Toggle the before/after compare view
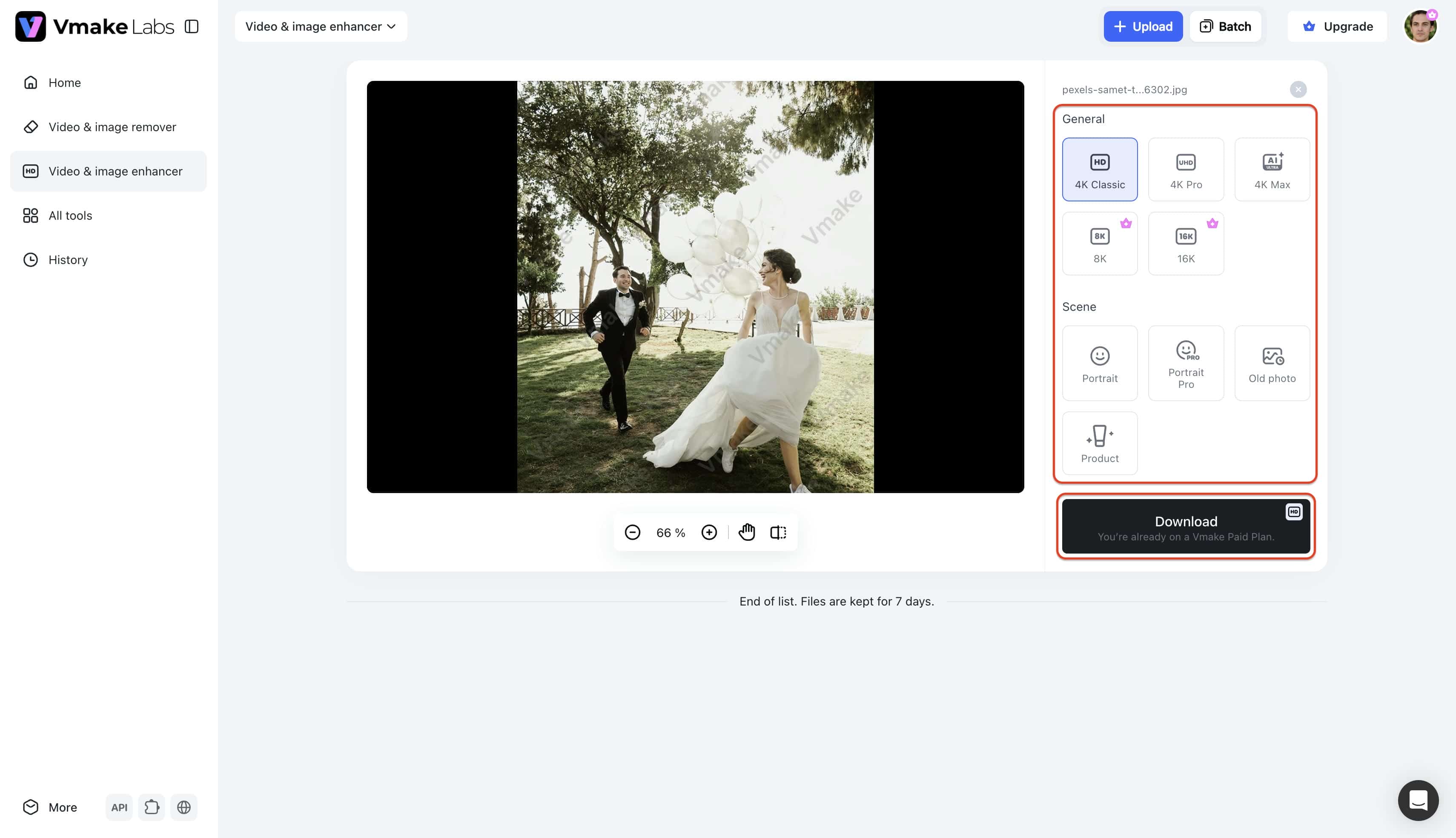1456x838 pixels. (x=778, y=532)
